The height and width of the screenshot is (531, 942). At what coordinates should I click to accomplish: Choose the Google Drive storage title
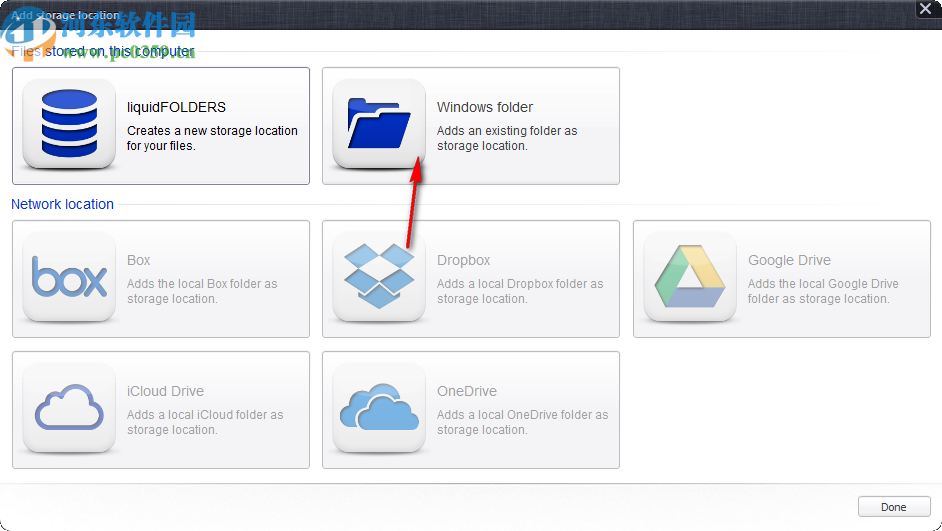click(x=789, y=260)
